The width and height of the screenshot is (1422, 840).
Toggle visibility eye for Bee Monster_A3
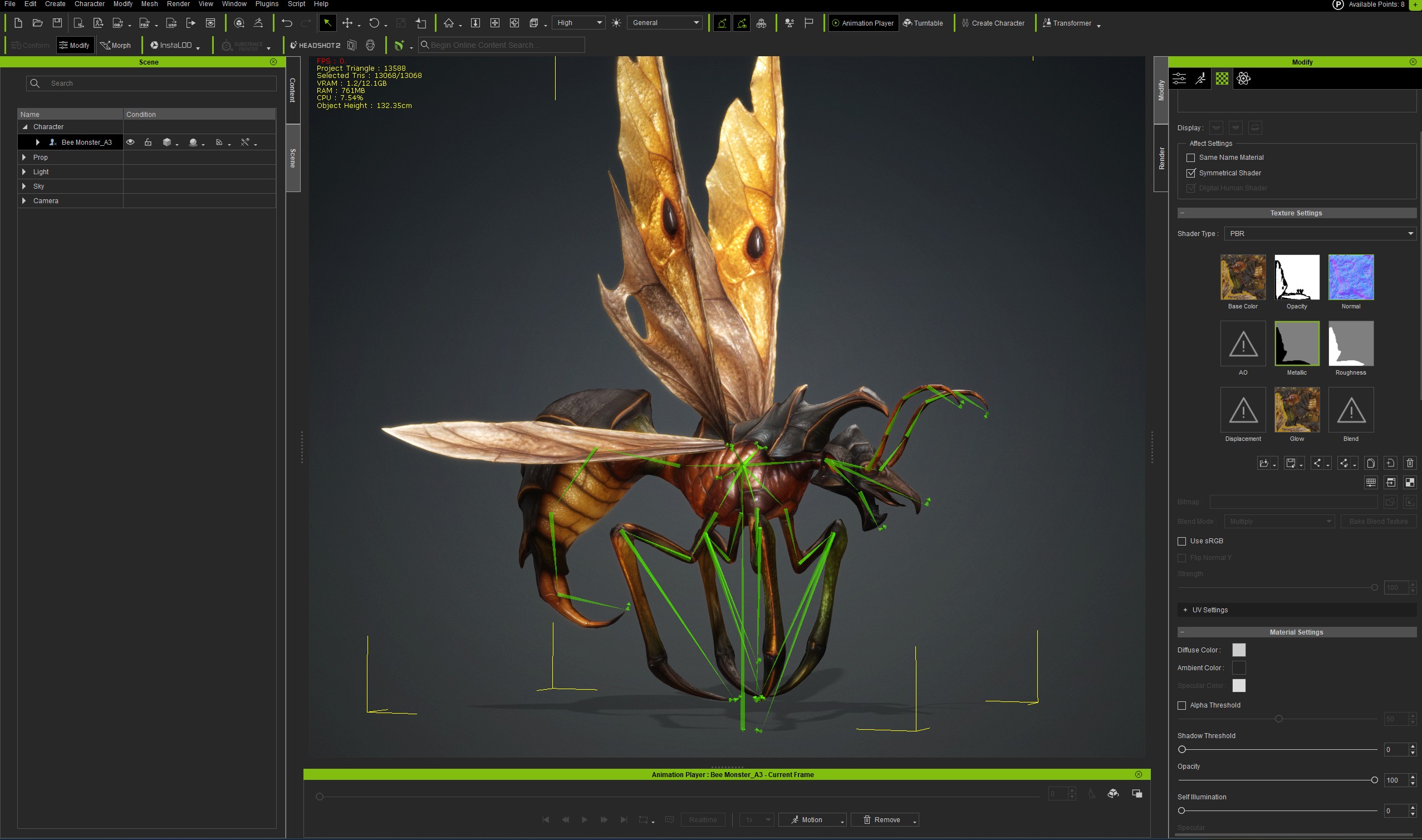(x=130, y=142)
